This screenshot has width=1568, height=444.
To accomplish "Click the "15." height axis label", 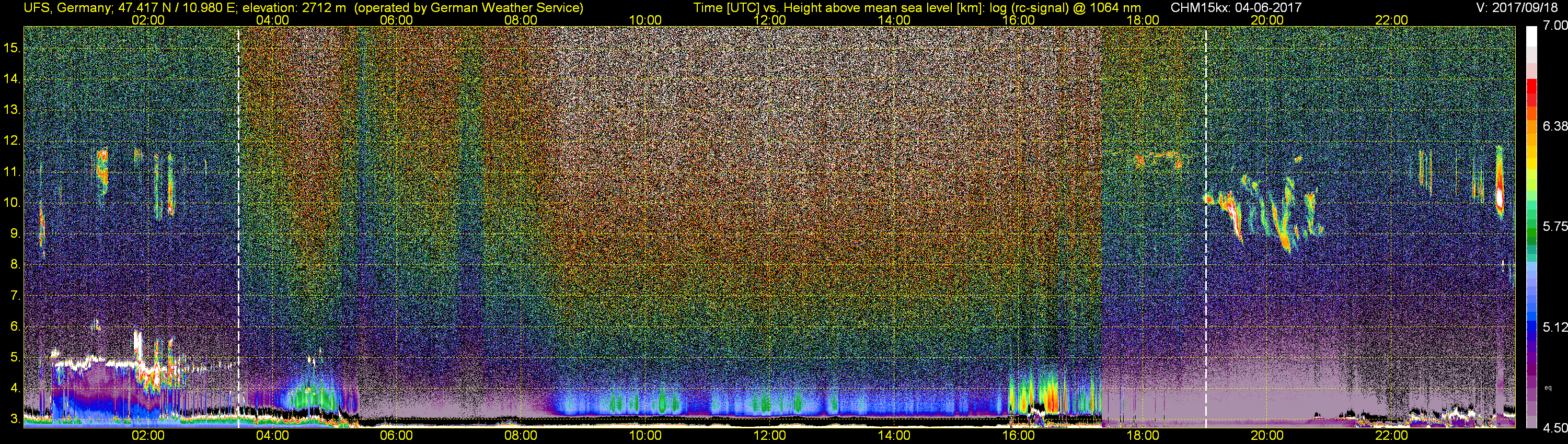I will coord(11,48).
